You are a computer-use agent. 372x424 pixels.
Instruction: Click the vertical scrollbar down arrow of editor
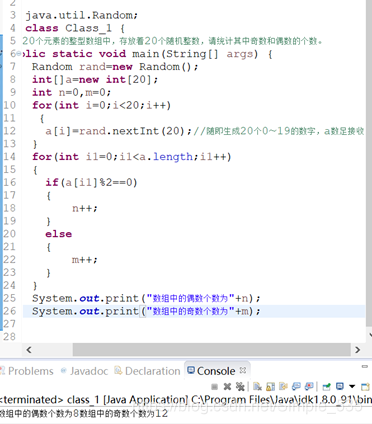pyautogui.click(x=370, y=334)
